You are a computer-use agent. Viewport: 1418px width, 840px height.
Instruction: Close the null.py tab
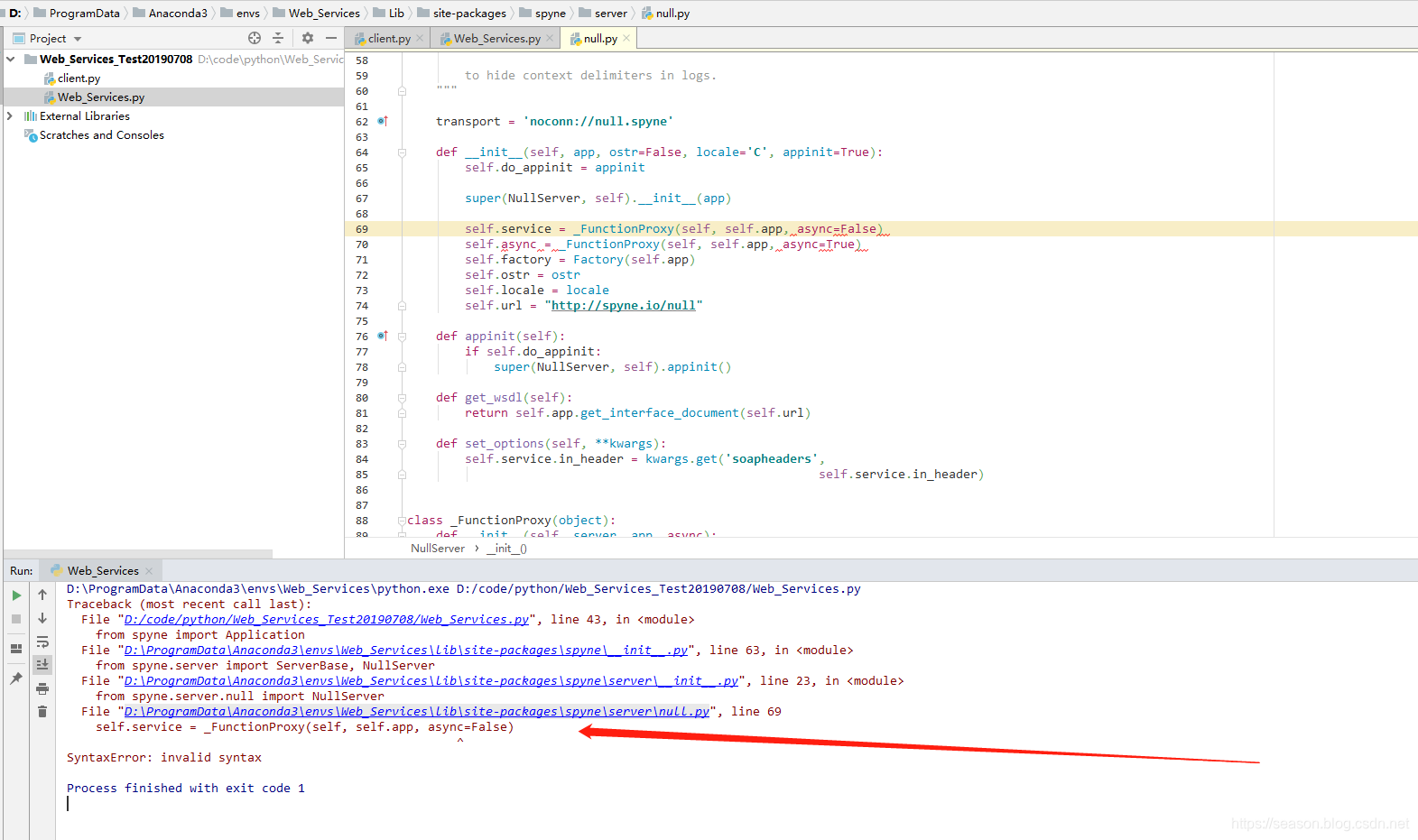point(626,38)
